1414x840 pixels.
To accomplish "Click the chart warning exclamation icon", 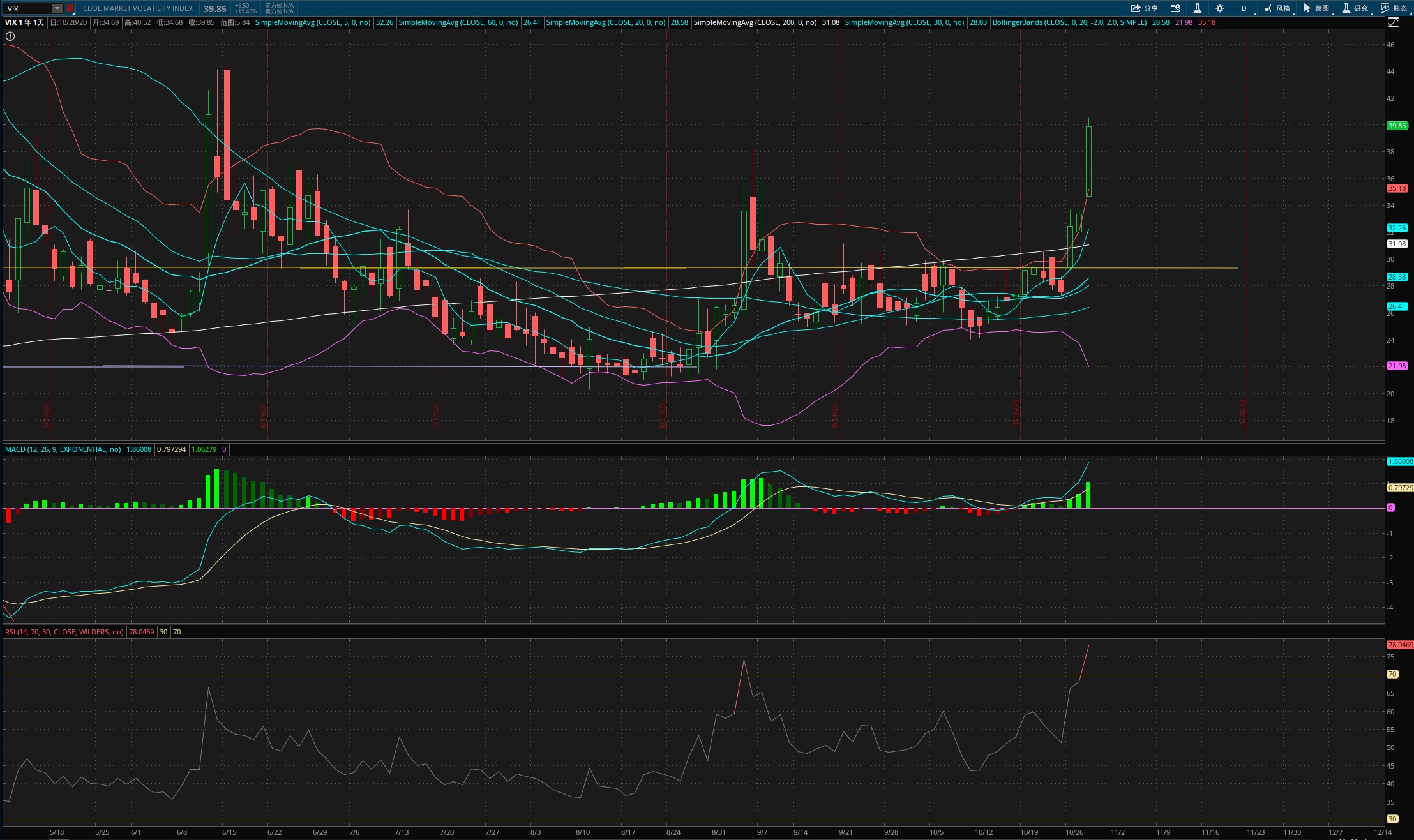I will (10, 36).
